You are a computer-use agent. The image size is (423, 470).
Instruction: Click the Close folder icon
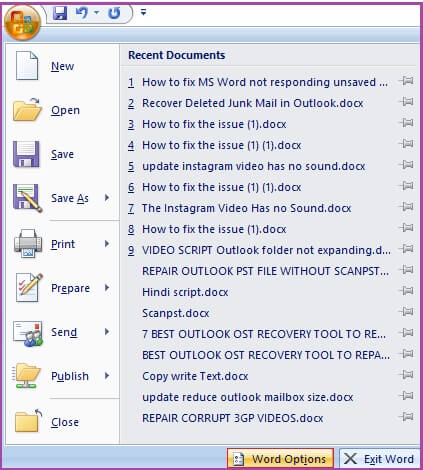29,421
